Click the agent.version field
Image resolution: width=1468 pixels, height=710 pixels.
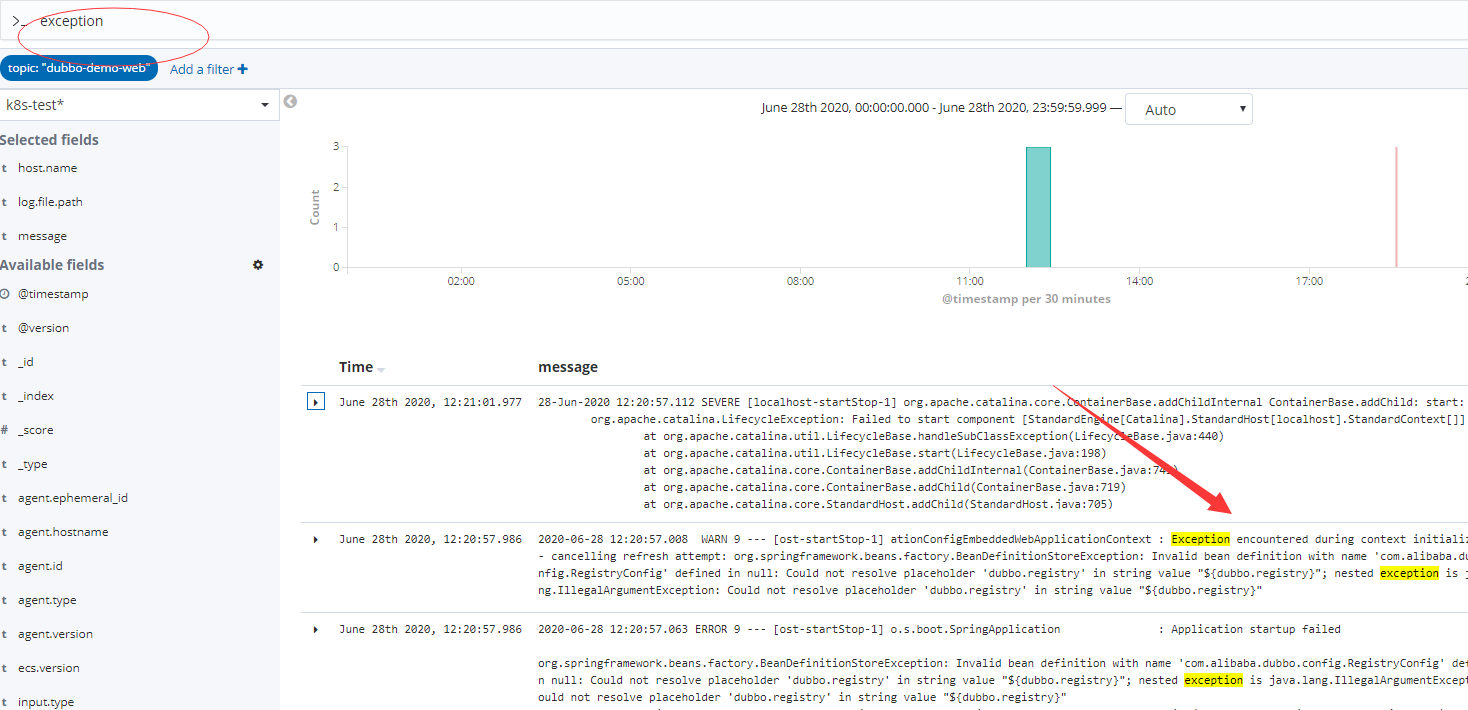[55, 634]
